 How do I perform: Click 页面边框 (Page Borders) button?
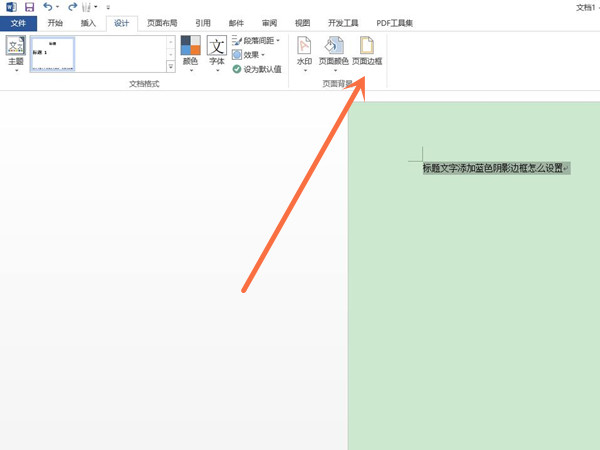pyautogui.click(x=367, y=52)
